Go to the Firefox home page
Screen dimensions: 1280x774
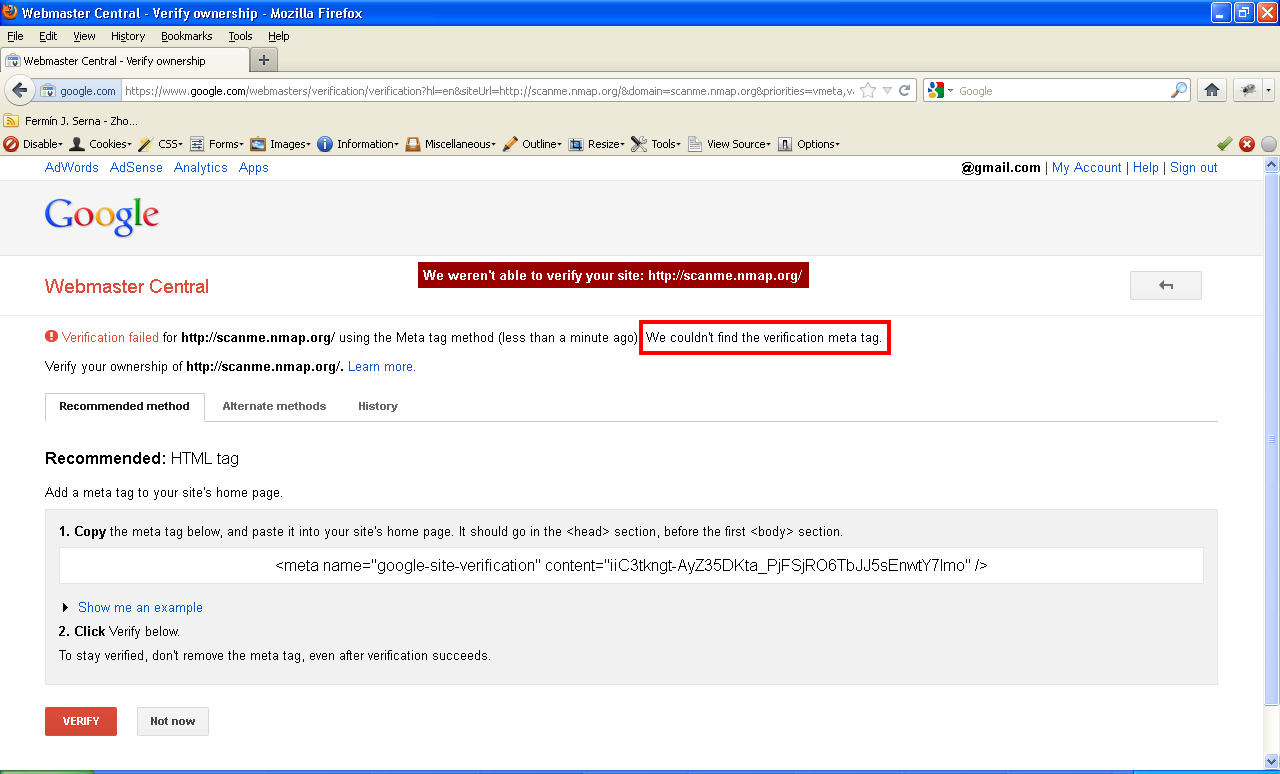[1212, 90]
